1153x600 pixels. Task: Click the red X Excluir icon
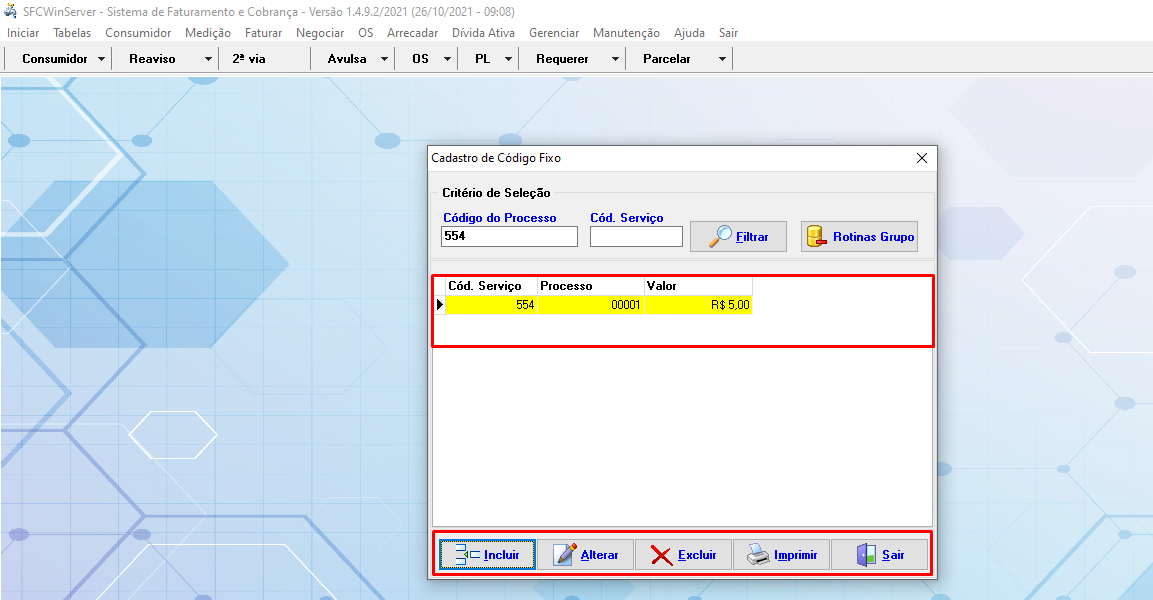(x=661, y=555)
